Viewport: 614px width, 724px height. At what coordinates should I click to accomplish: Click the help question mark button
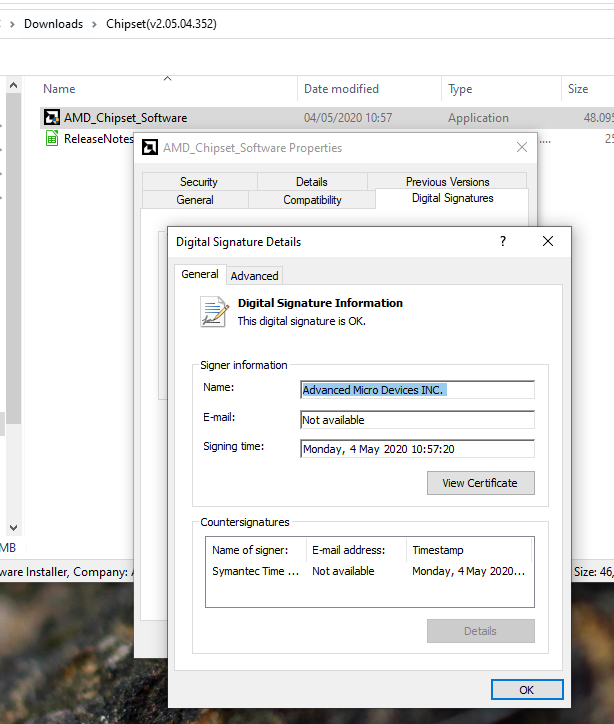point(503,241)
